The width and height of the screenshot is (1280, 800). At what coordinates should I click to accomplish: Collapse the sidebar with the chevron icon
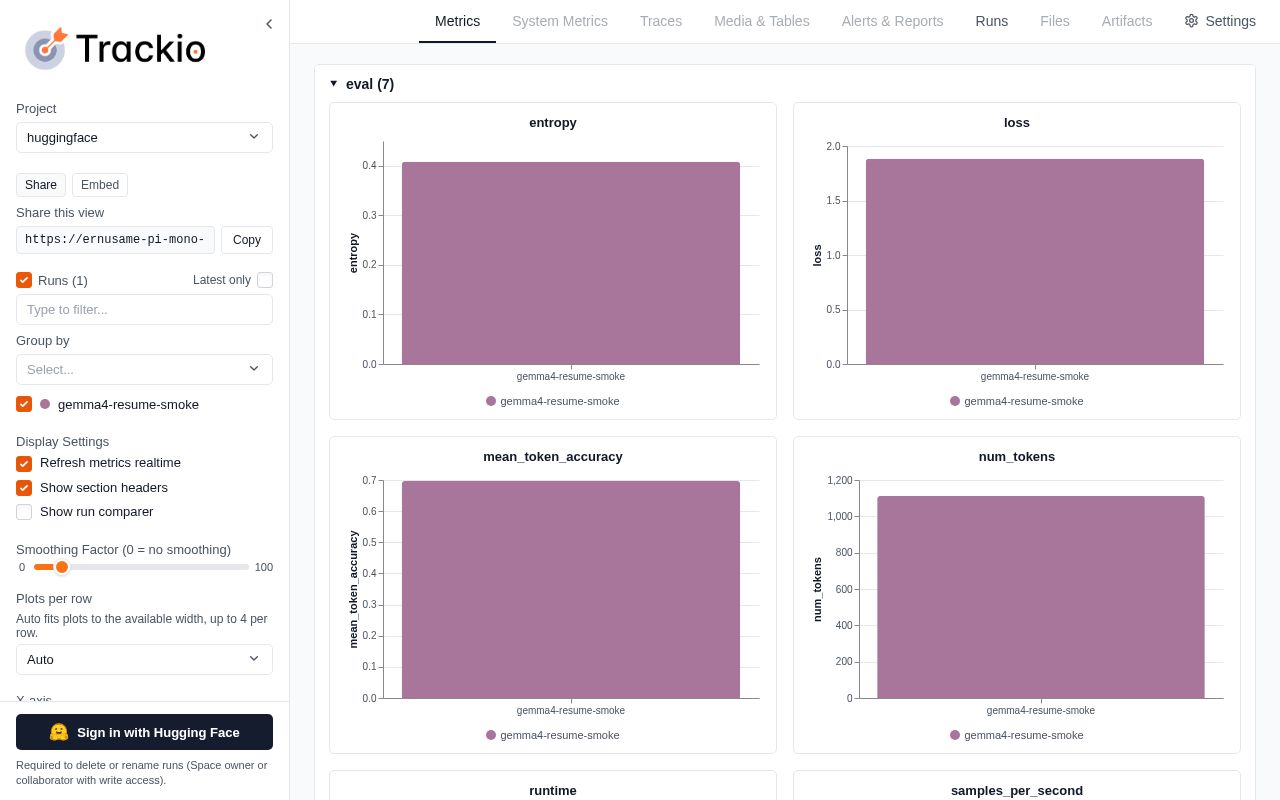tap(269, 24)
